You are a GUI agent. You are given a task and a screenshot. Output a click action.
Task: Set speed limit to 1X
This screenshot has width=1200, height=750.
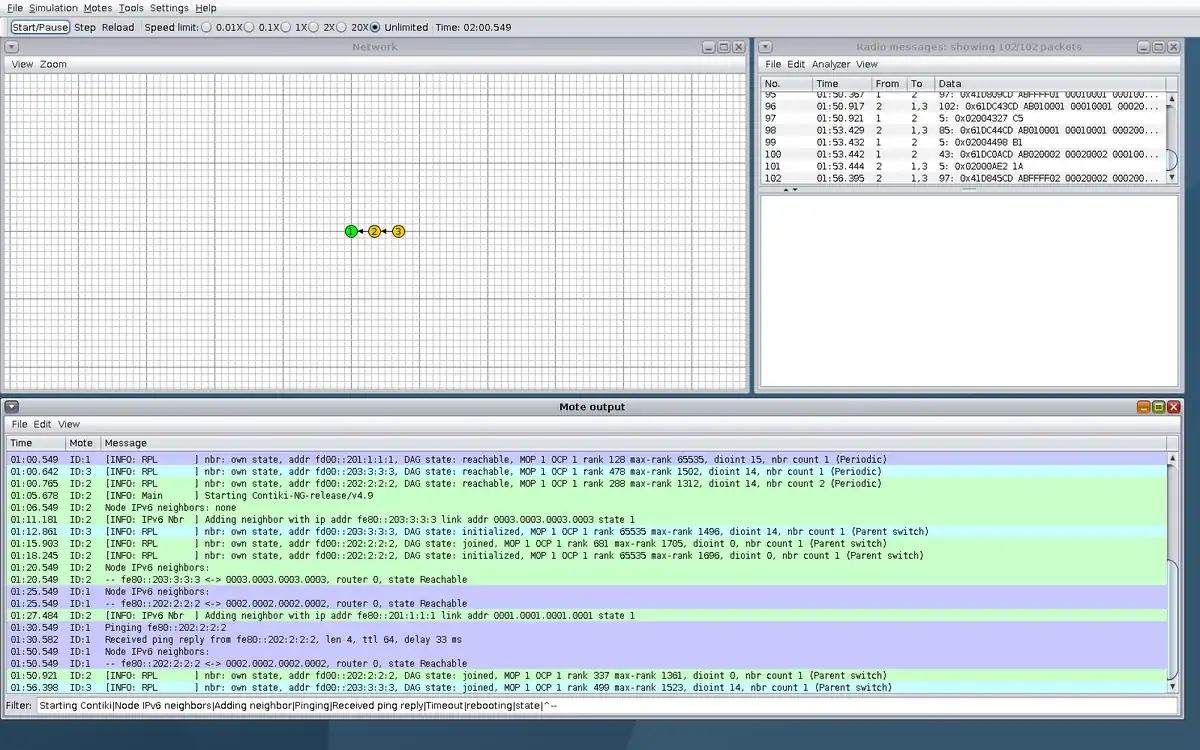click(286, 27)
